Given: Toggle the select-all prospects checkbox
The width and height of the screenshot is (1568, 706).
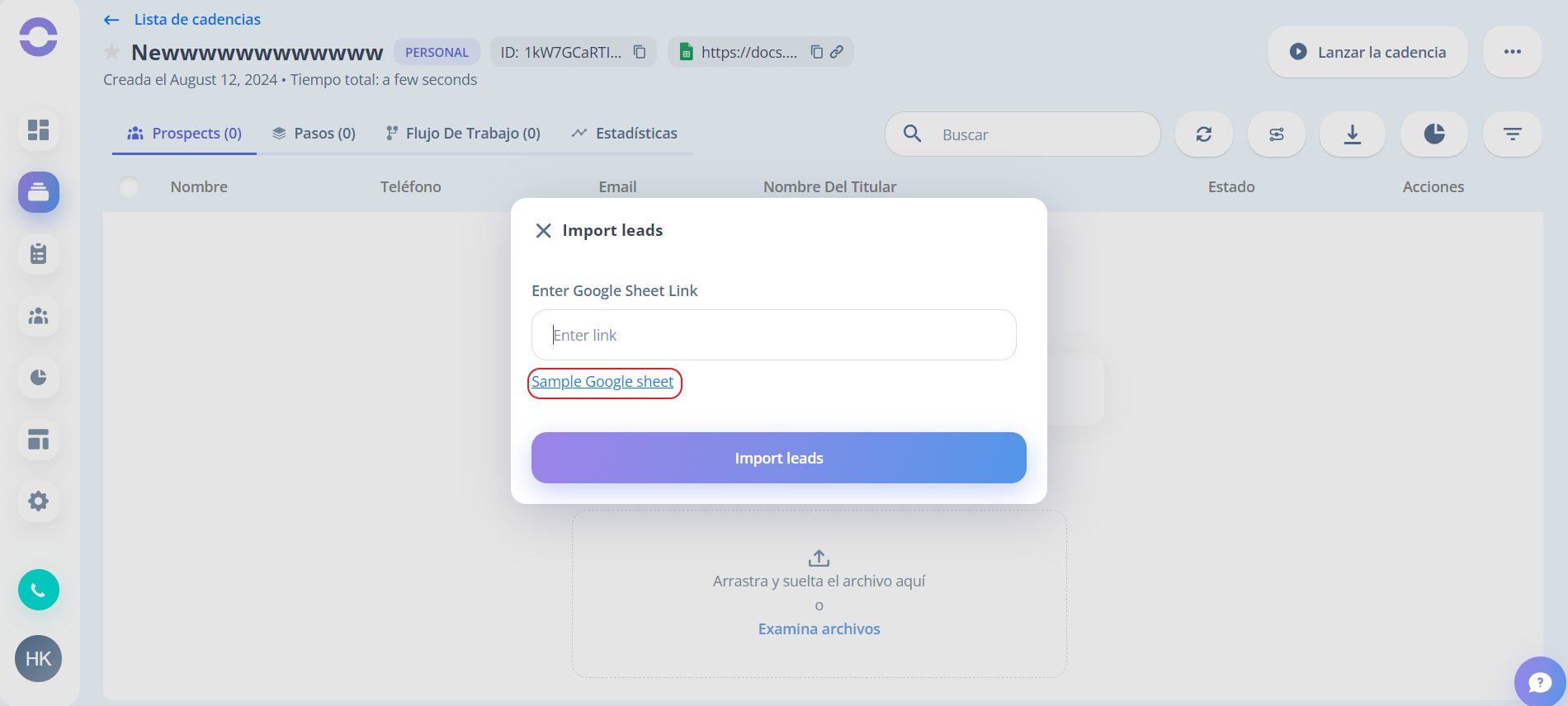Looking at the screenshot, I should 130,187.
